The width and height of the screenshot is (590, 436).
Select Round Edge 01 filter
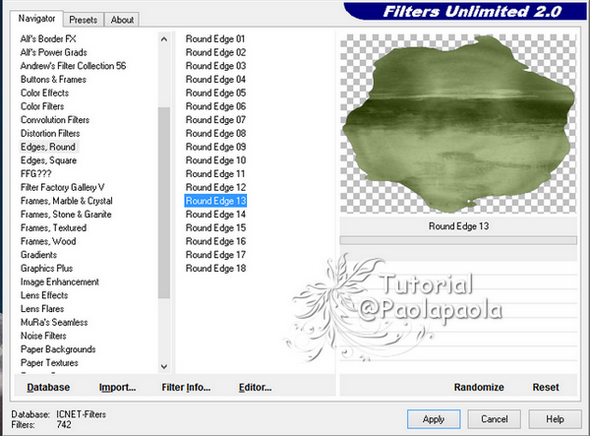215,39
